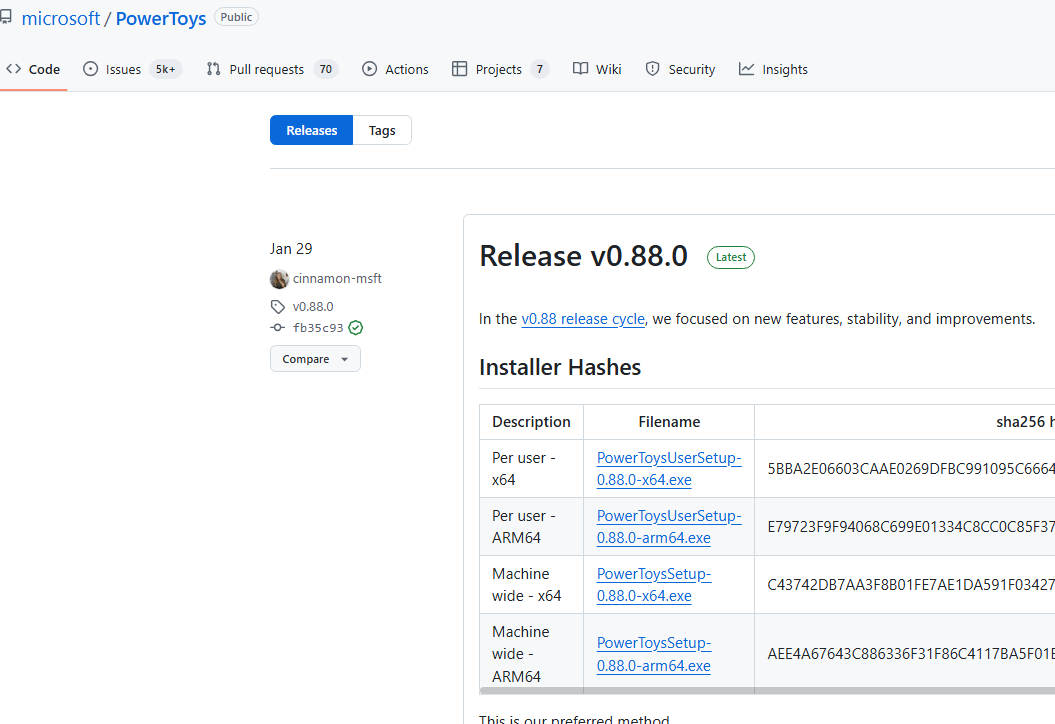Open the Release v0.88.0 title
The image size is (1055, 724).
583,256
